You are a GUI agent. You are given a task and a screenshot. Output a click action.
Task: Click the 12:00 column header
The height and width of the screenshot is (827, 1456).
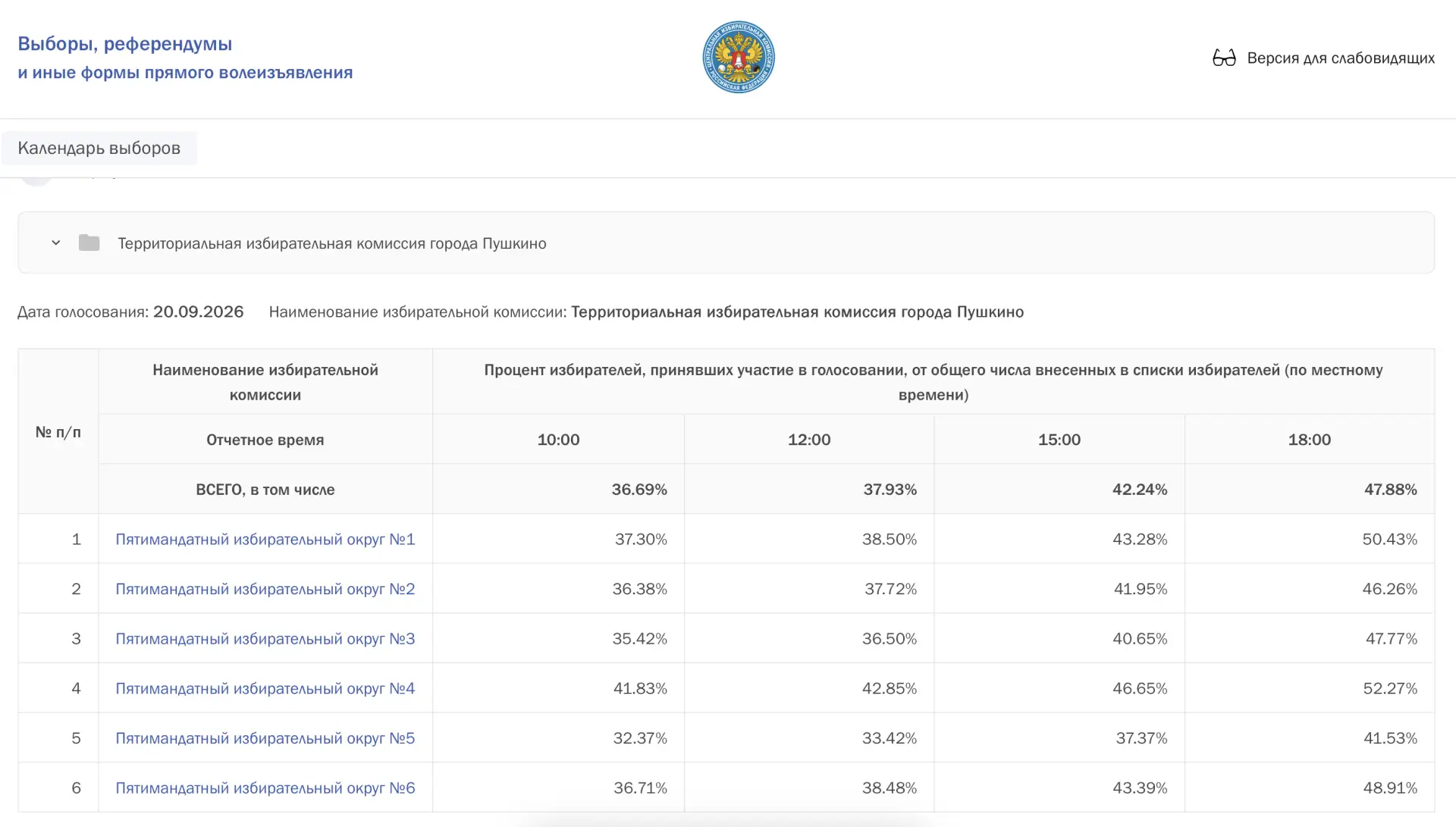coord(809,440)
